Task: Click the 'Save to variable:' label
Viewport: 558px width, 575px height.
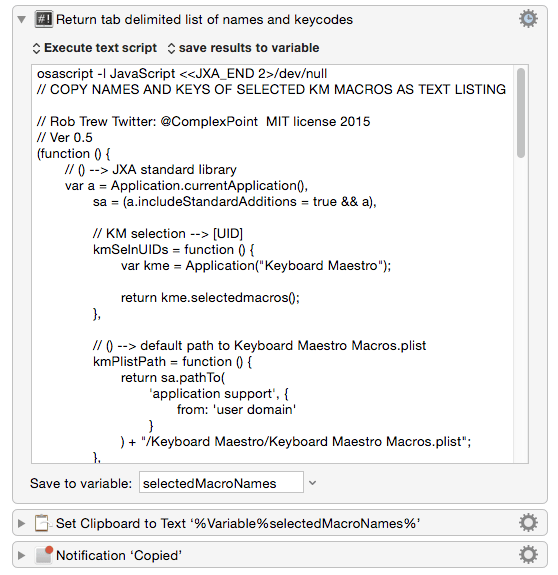Action: pos(81,483)
